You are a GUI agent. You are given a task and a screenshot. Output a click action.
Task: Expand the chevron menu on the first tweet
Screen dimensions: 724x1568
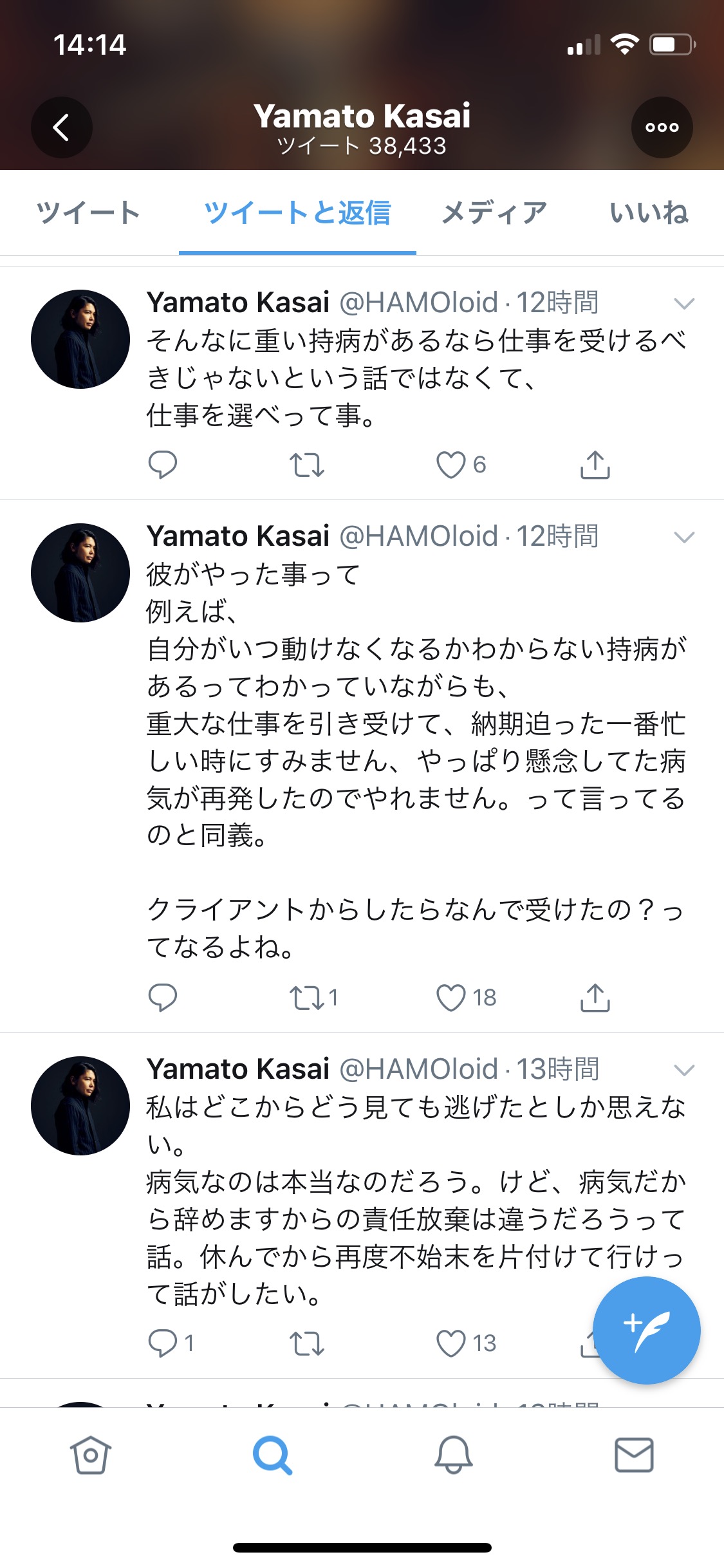click(x=684, y=303)
